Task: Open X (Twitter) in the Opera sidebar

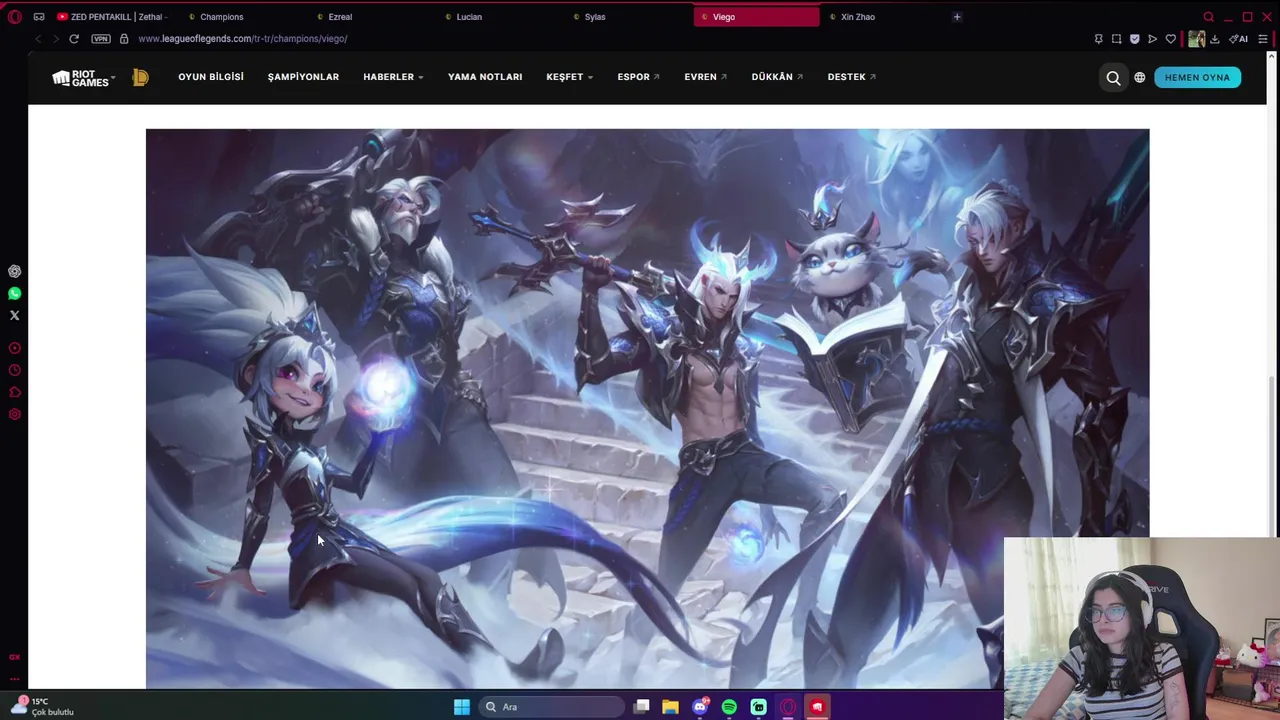Action: [x=15, y=315]
